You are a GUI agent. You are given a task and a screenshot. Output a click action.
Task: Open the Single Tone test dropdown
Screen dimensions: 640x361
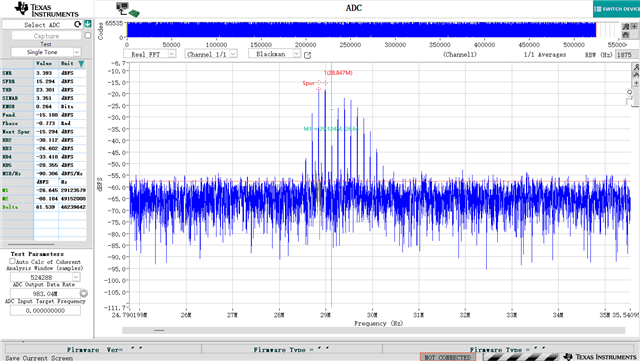click(x=46, y=52)
